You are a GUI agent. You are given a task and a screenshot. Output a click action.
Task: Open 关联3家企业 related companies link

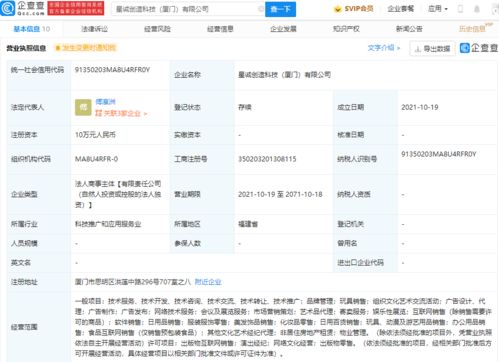tap(121, 113)
